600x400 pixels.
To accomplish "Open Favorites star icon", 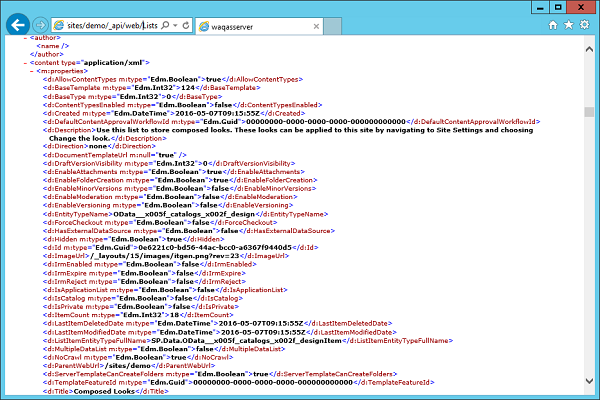I will [569, 25].
